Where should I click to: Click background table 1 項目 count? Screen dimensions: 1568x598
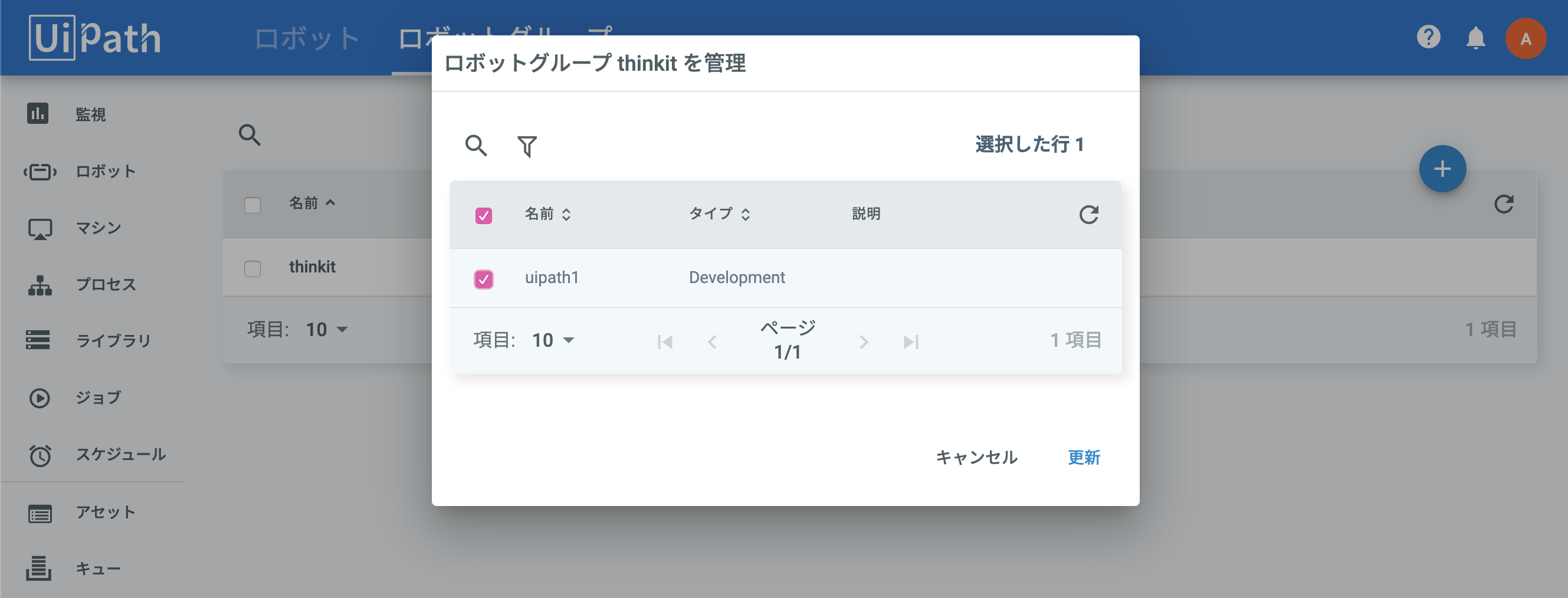pos(1490,330)
